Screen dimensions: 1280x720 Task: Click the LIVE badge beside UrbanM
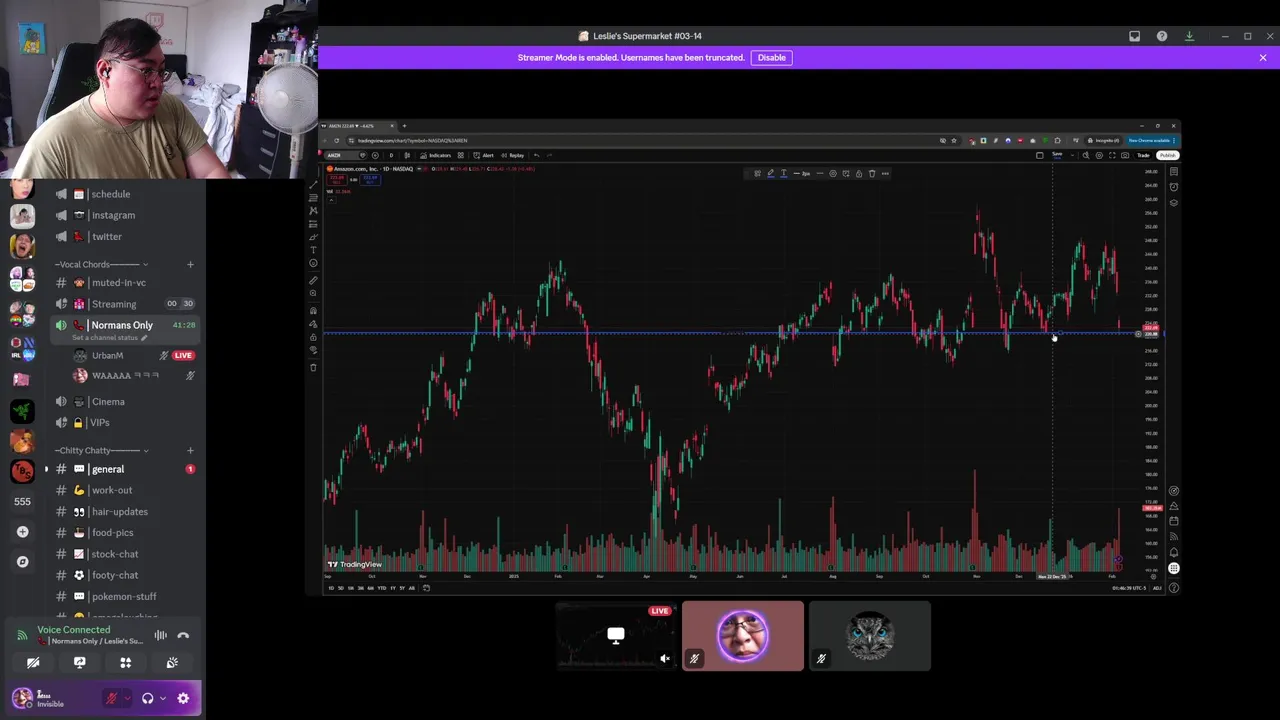[x=182, y=355]
